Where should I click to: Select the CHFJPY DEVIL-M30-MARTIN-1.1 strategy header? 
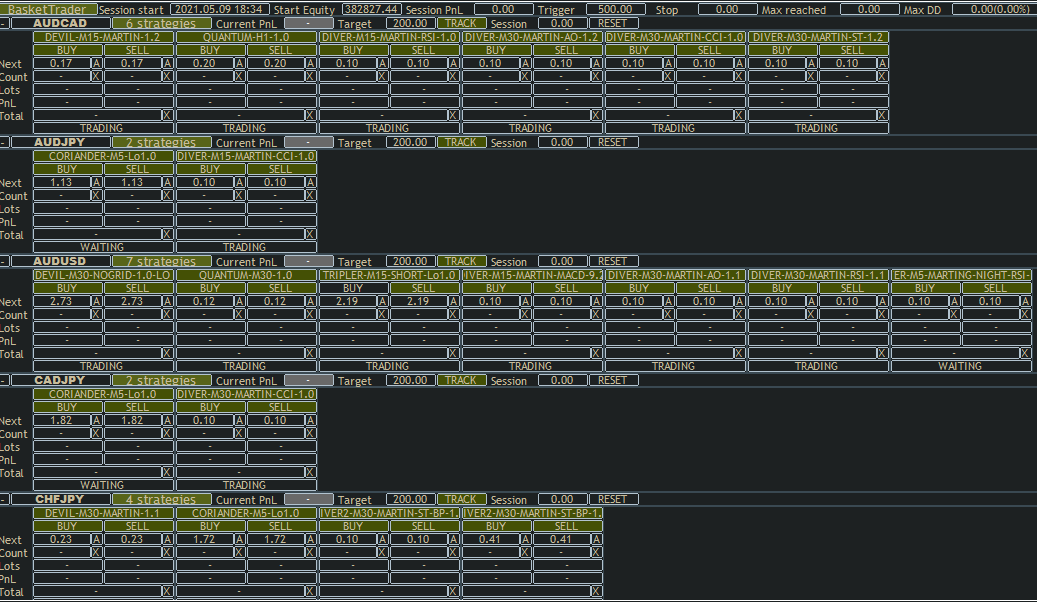(103, 513)
